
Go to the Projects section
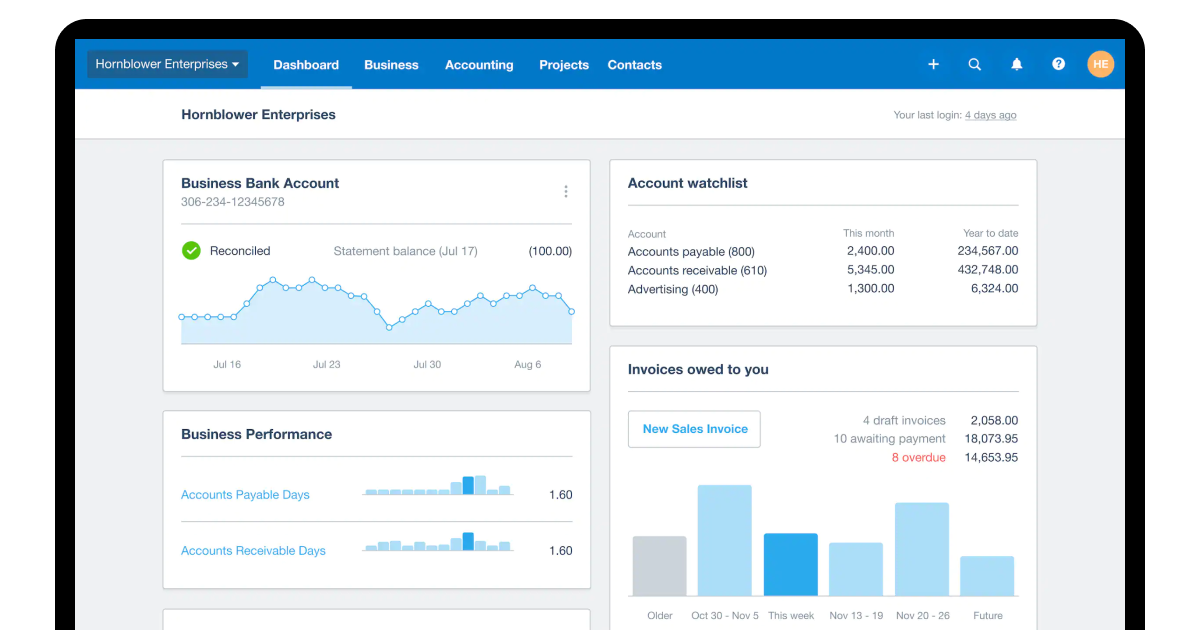(563, 64)
